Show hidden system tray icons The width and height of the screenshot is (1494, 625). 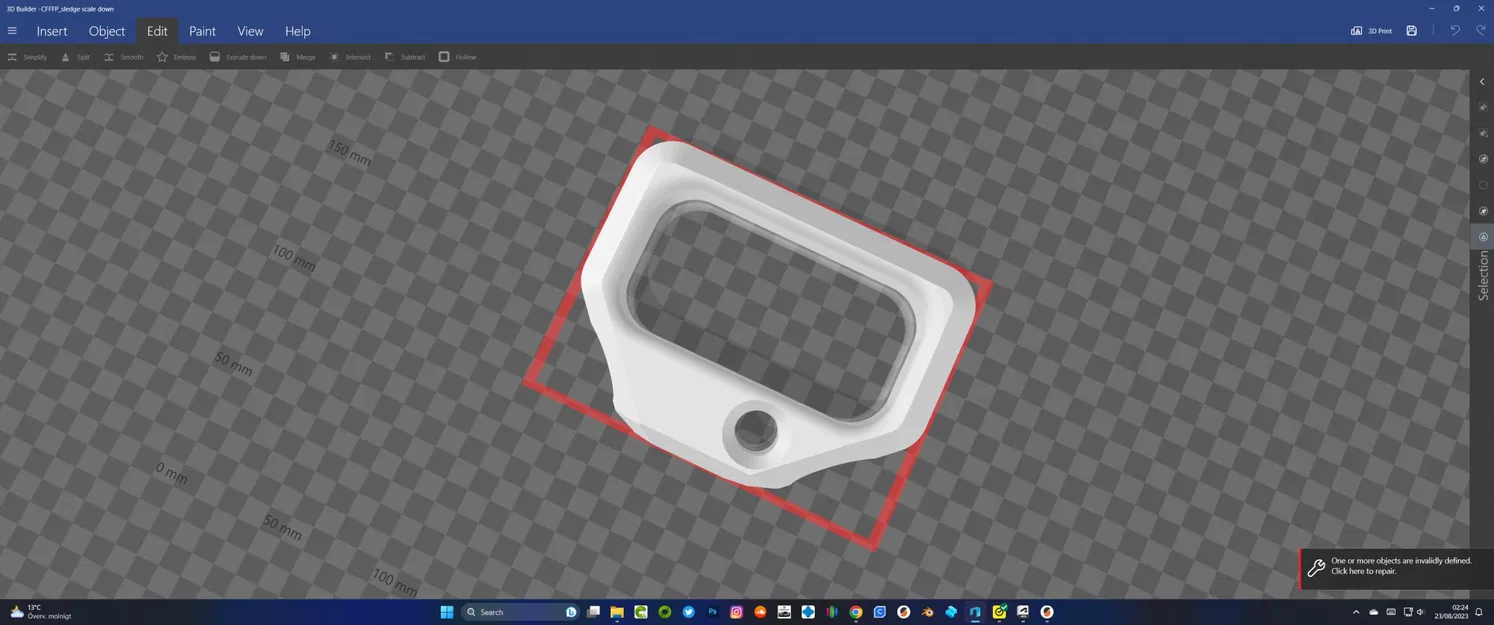tap(1356, 612)
